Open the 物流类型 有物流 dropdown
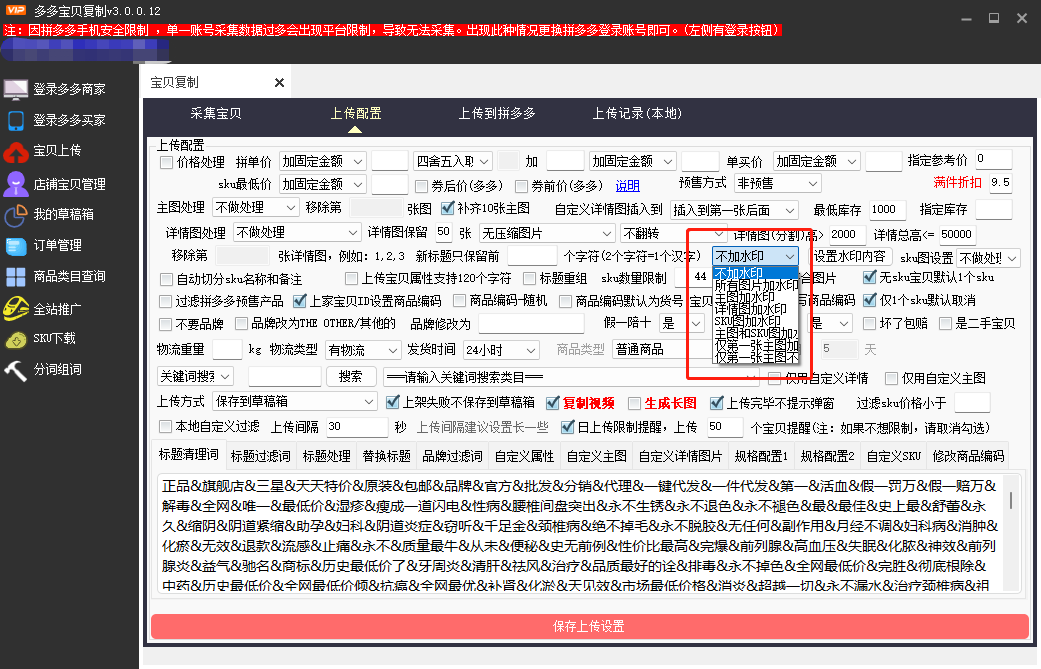 tap(364, 349)
